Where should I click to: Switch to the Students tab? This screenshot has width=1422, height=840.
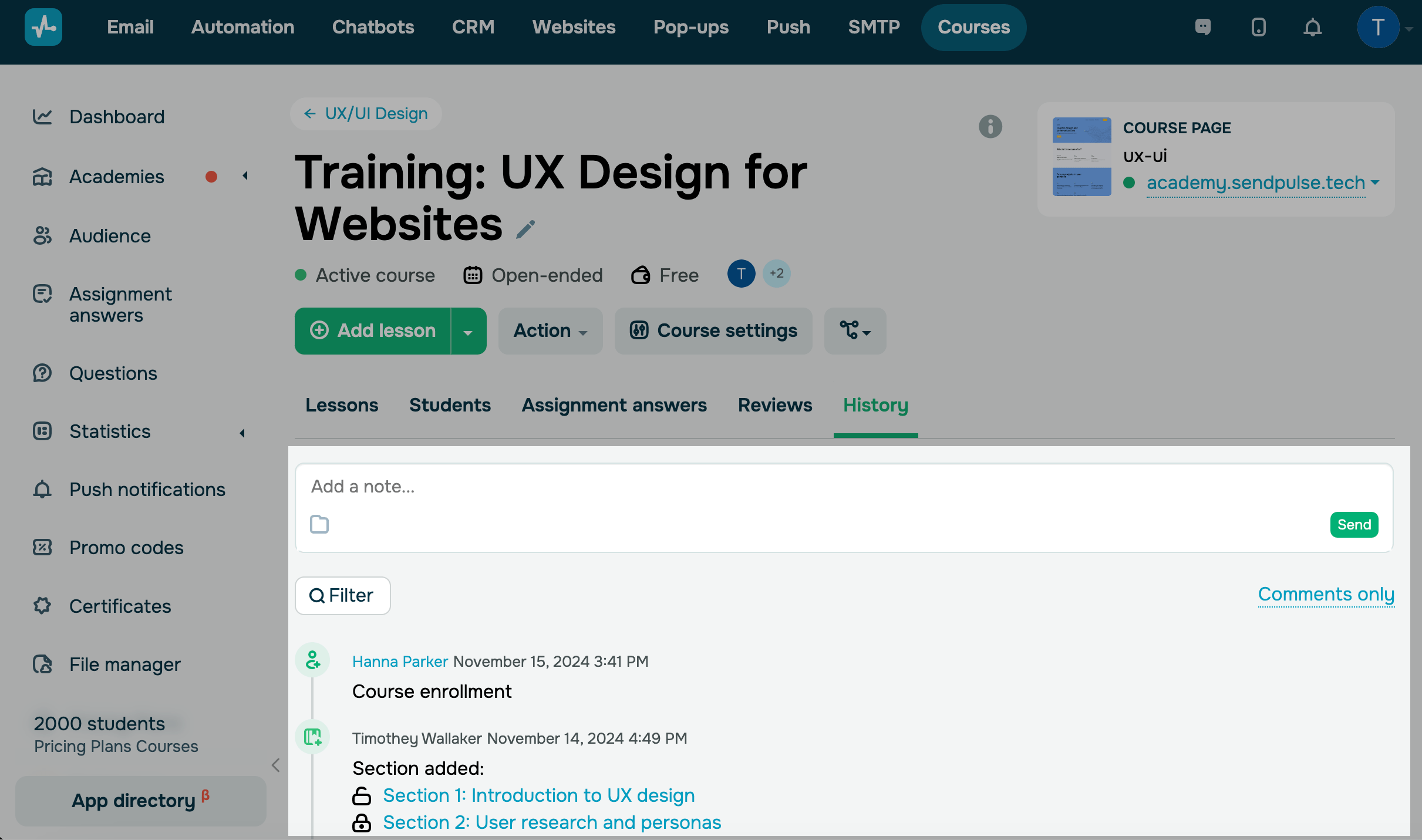(x=450, y=405)
